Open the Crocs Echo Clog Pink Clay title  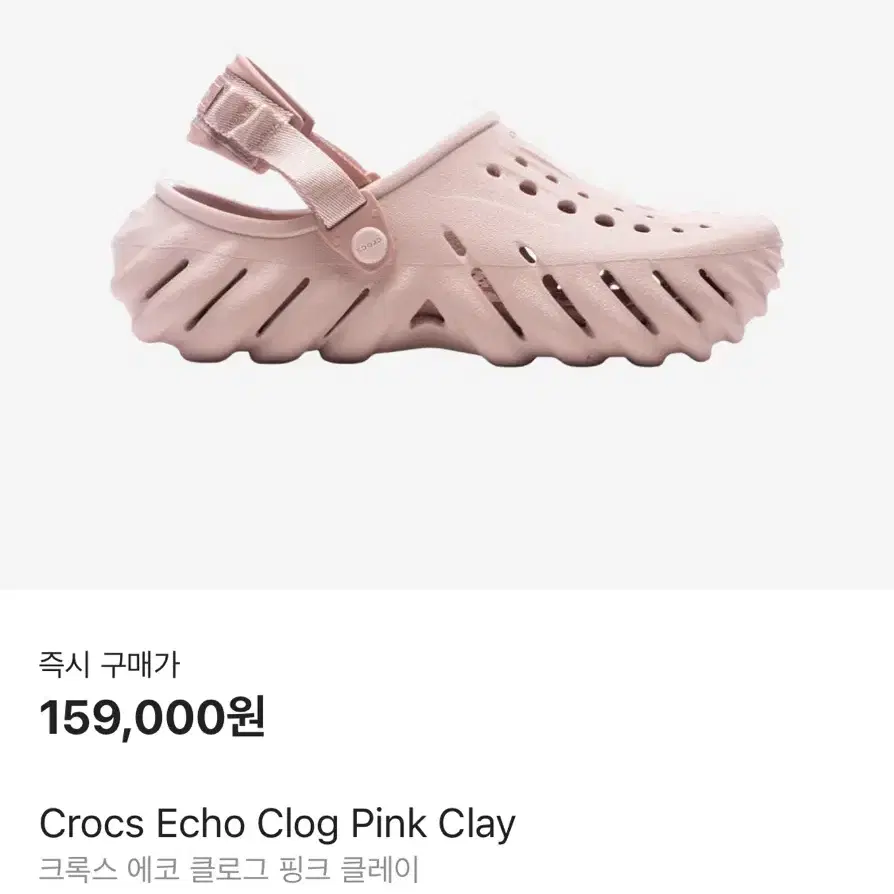point(277,824)
